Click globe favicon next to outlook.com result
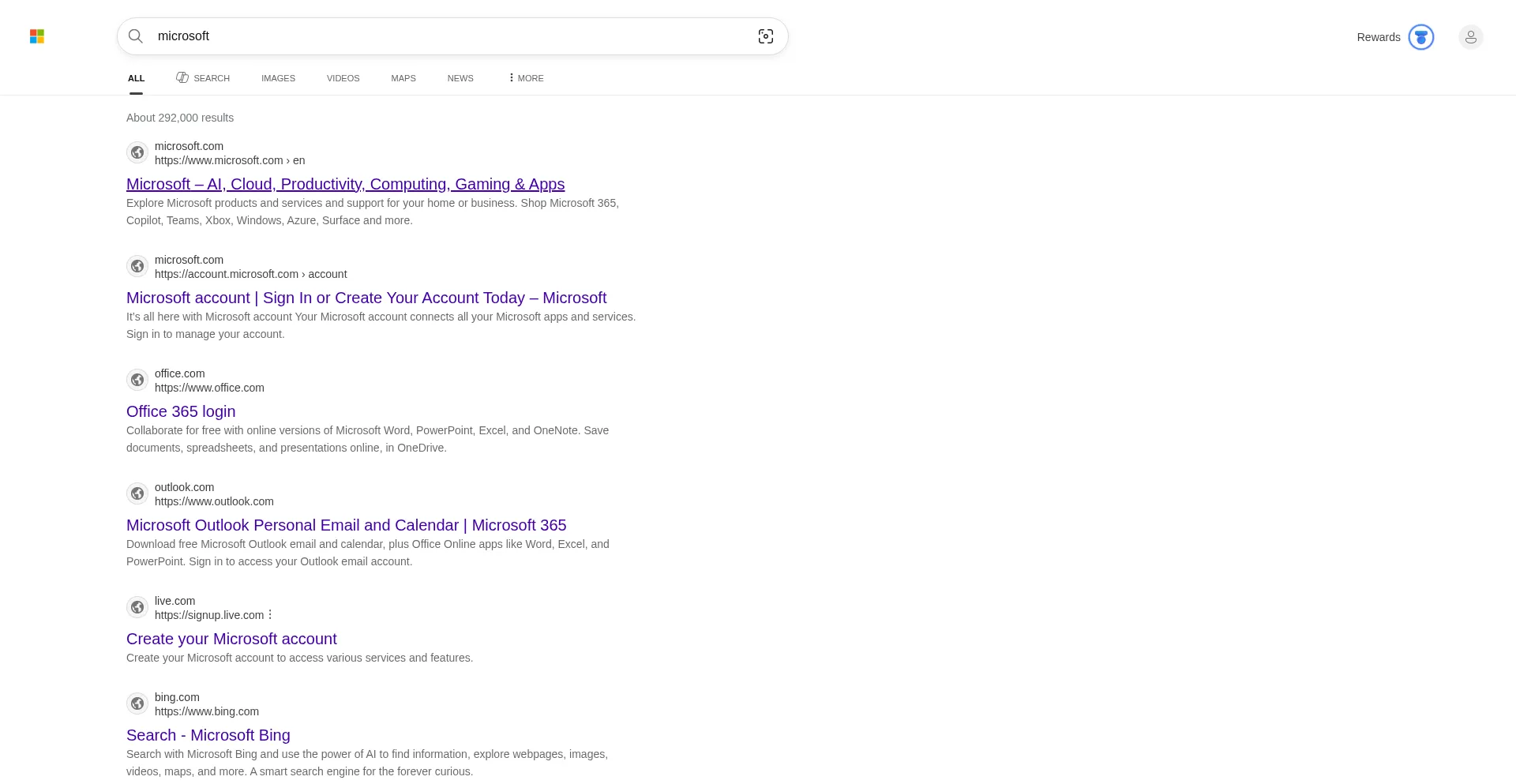 point(137,493)
